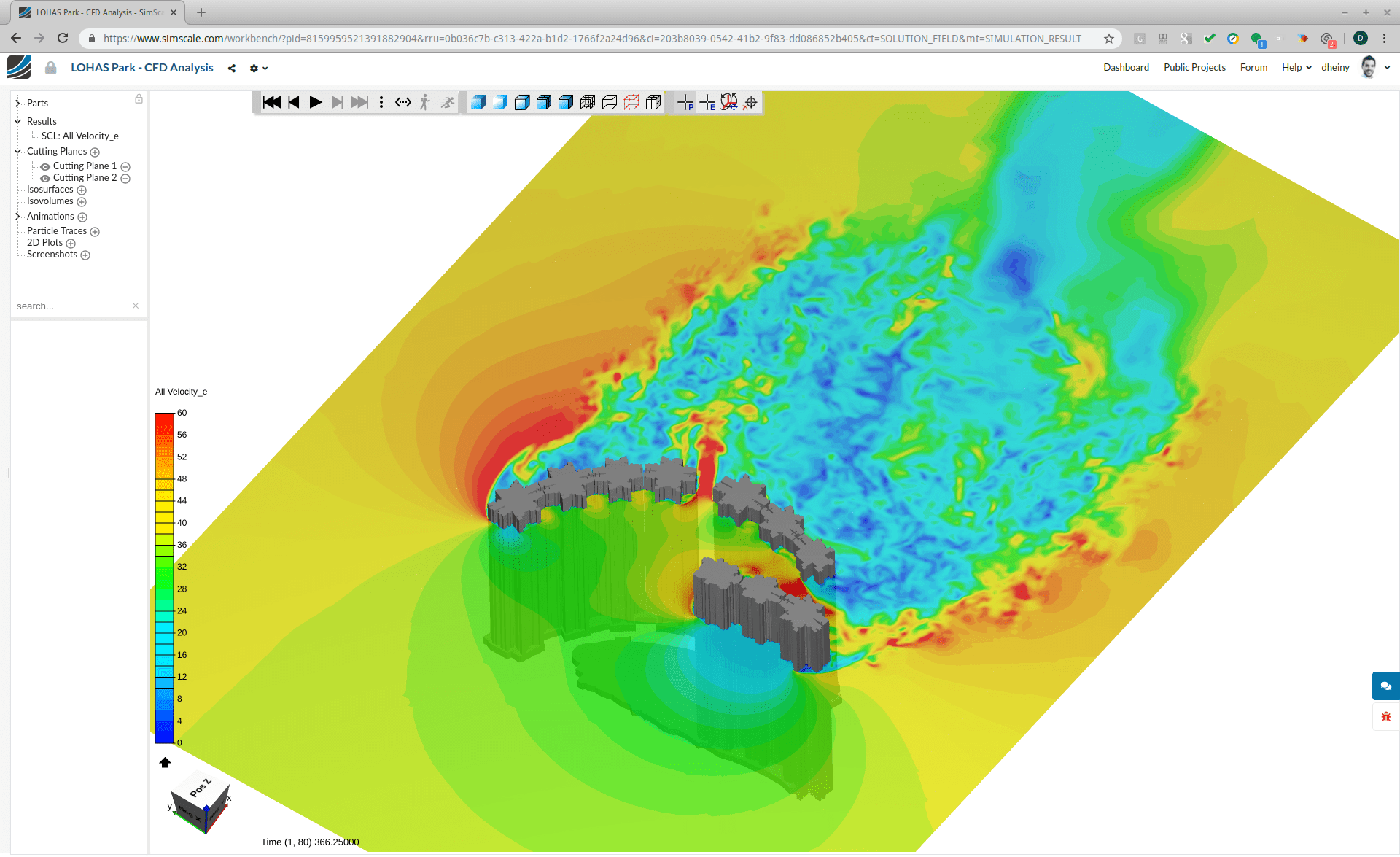Click the reset rotation center crosshair icon
The image size is (1400, 857).
[750, 102]
